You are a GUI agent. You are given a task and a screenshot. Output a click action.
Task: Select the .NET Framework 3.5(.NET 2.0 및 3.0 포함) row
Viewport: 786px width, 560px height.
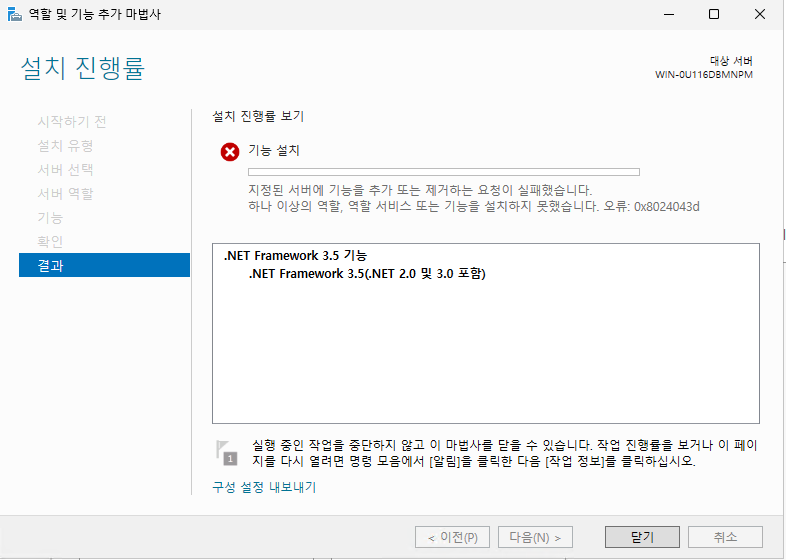(x=367, y=274)
